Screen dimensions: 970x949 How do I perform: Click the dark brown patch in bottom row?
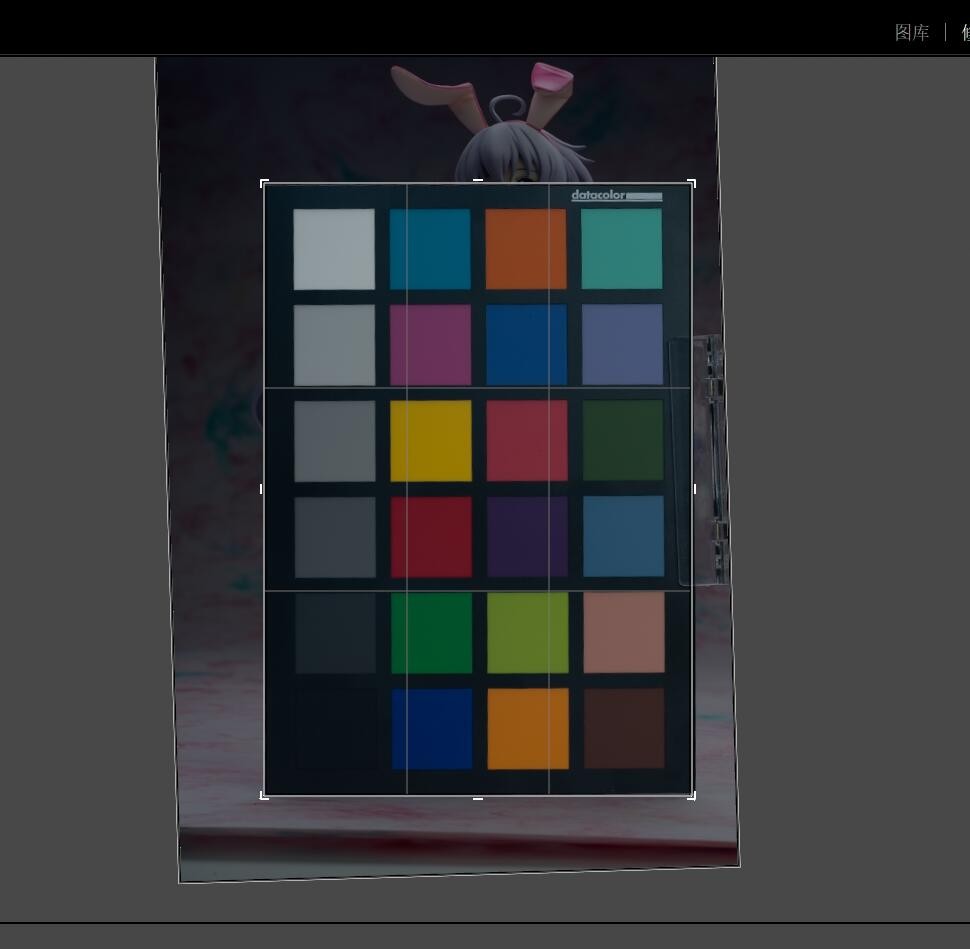click(x=623, y=728)
